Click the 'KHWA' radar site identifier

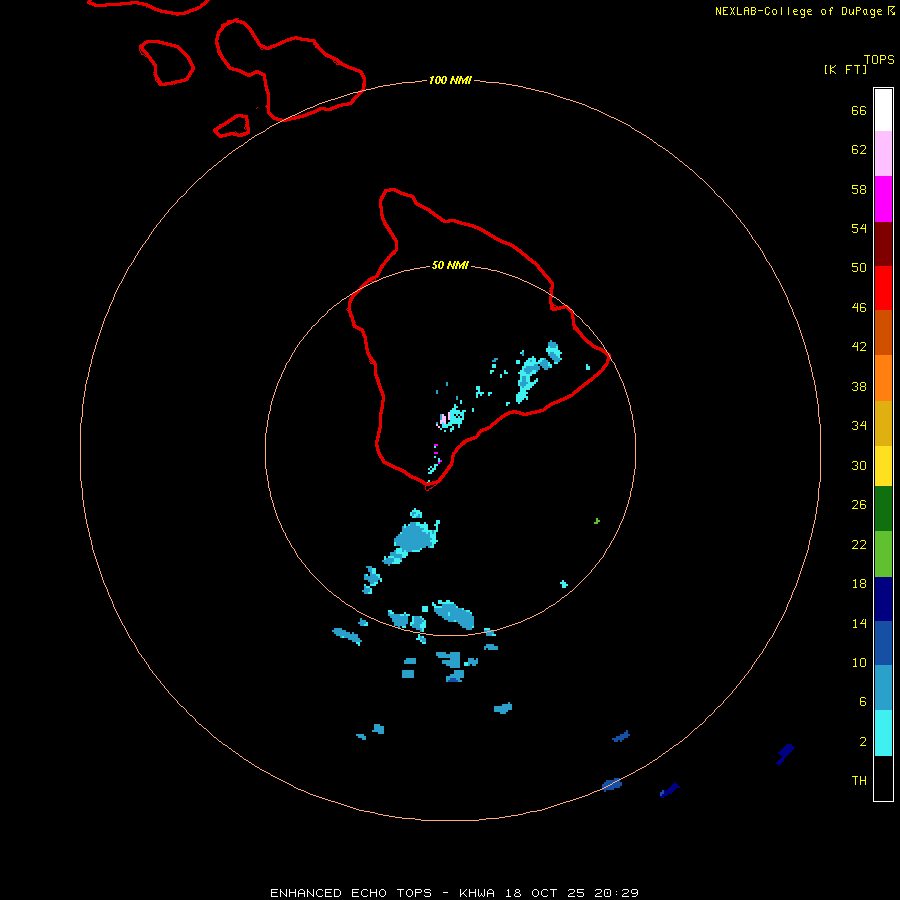[476, 893]
